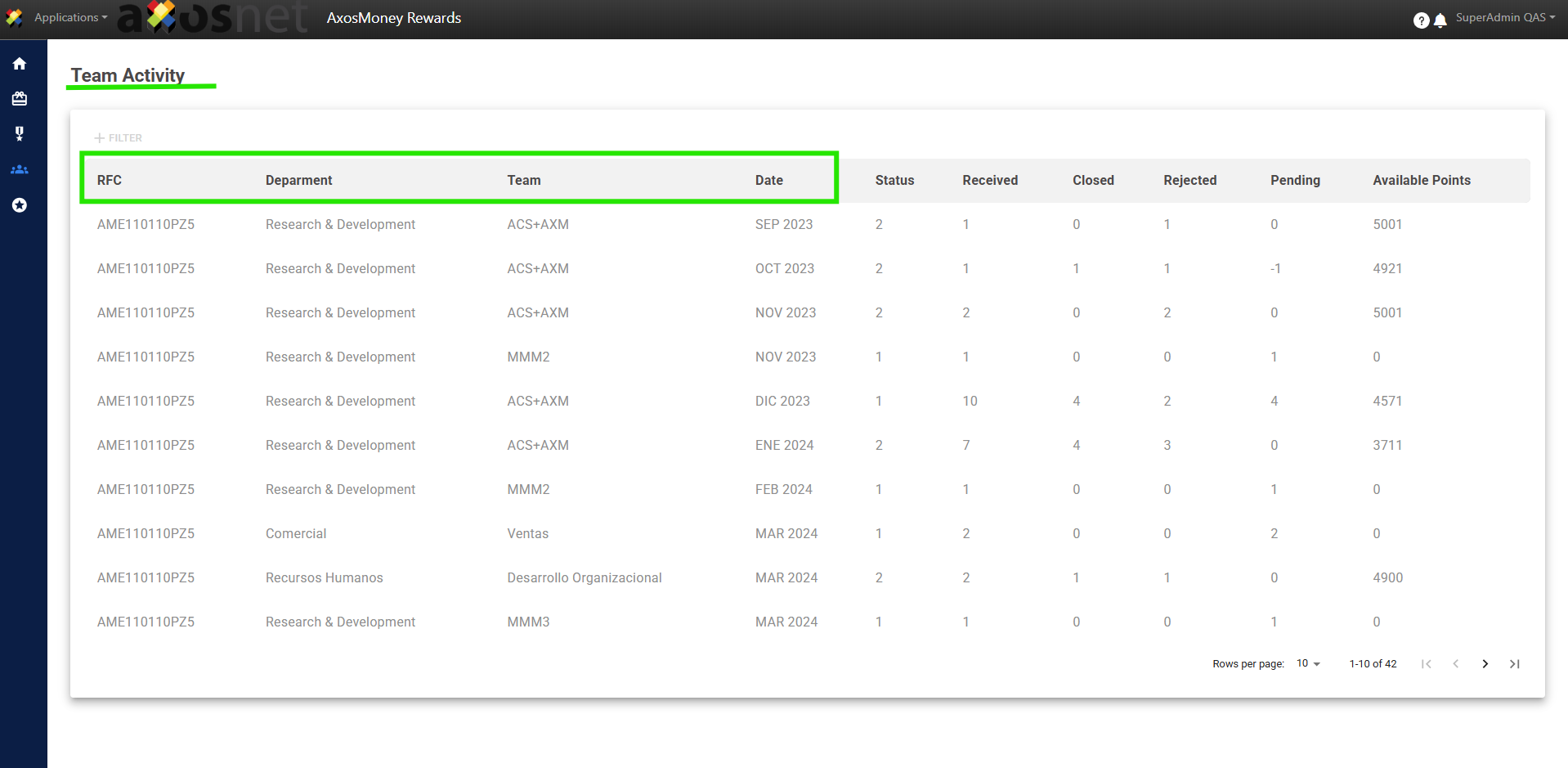
Task: Open the help question mark icon
Action: pyautogui.click(x=1421, y=20)
